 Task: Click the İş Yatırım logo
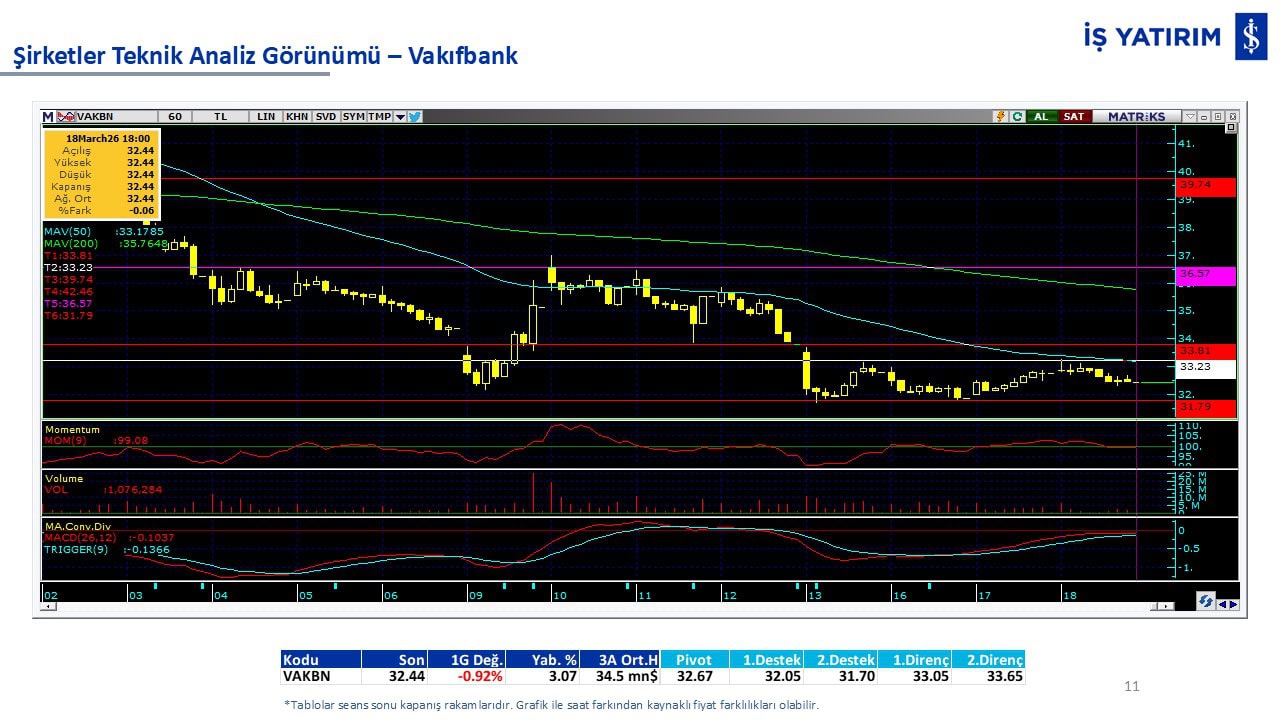click(x=1250, y=37)
